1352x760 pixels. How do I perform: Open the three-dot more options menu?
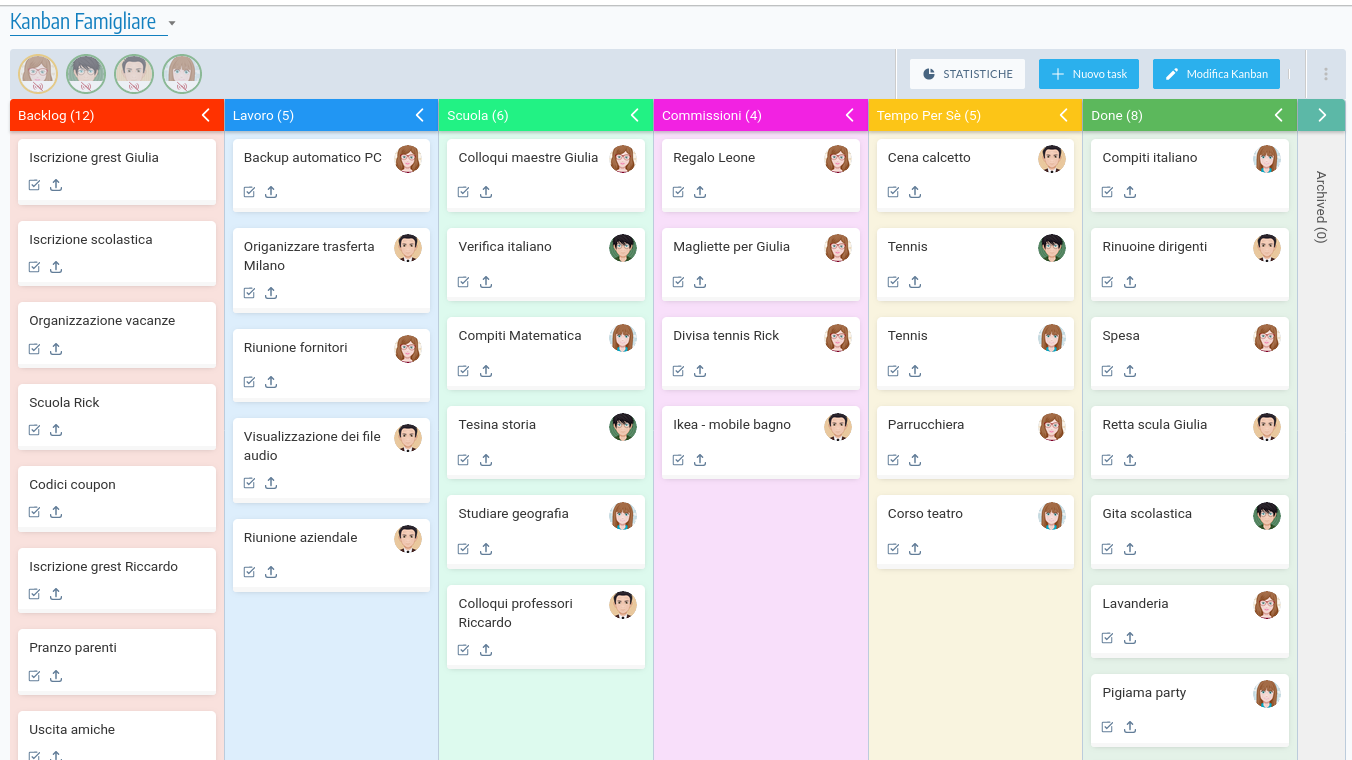click(1326, 74)
